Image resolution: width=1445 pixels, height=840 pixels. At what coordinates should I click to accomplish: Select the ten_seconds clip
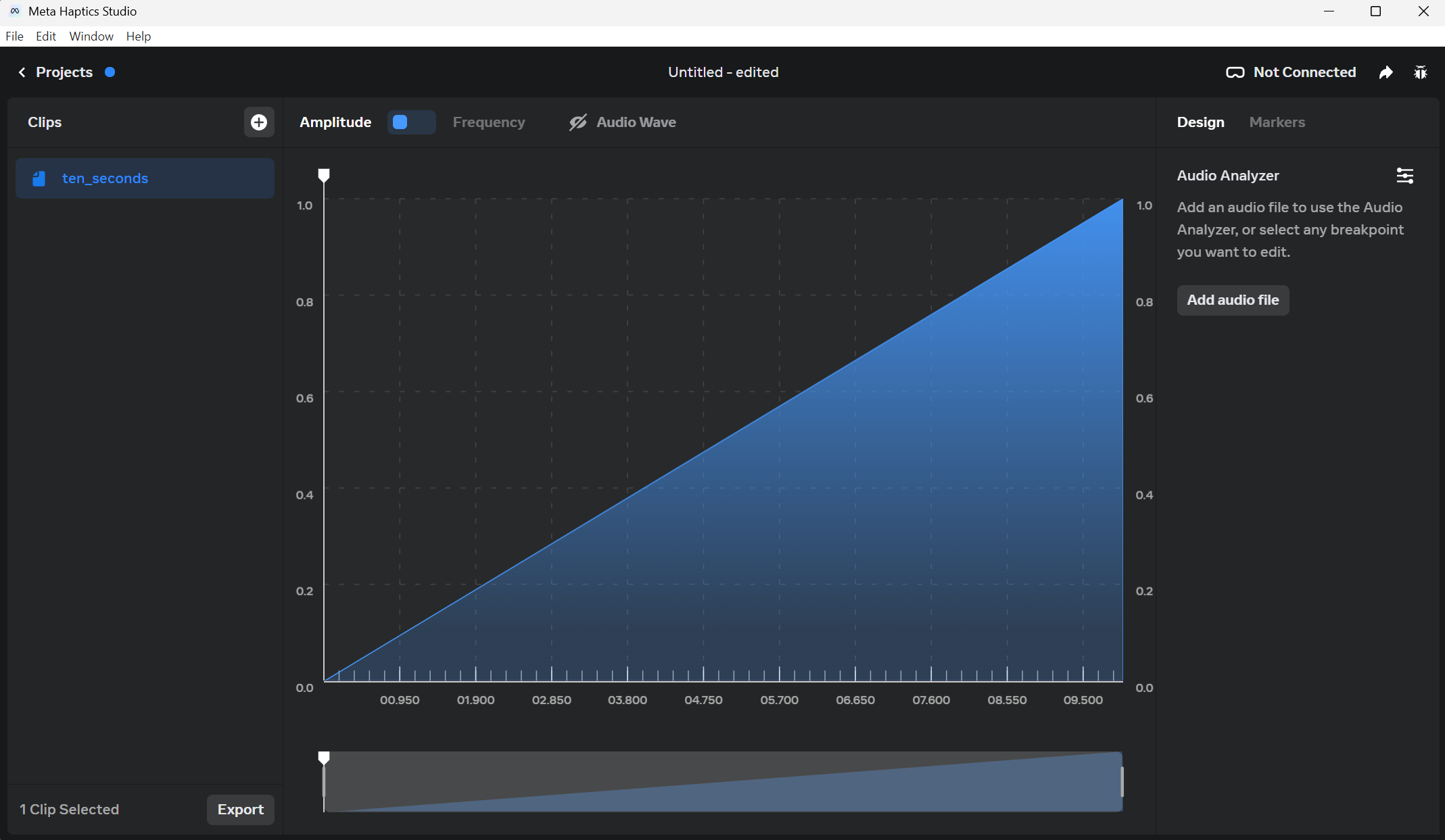tap(145, 178)
